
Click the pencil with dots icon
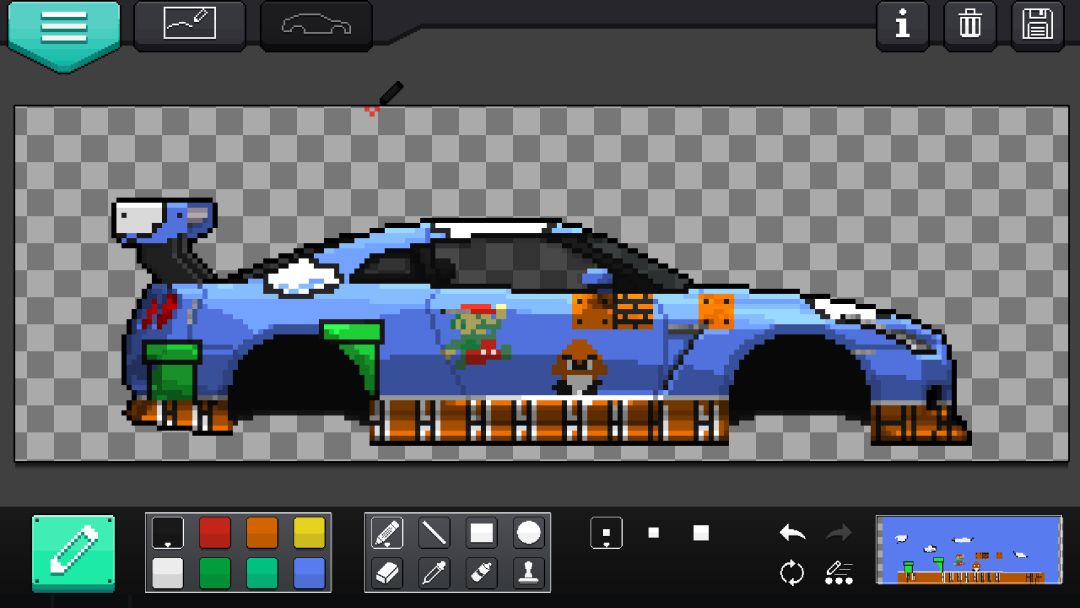coord(838,572)
